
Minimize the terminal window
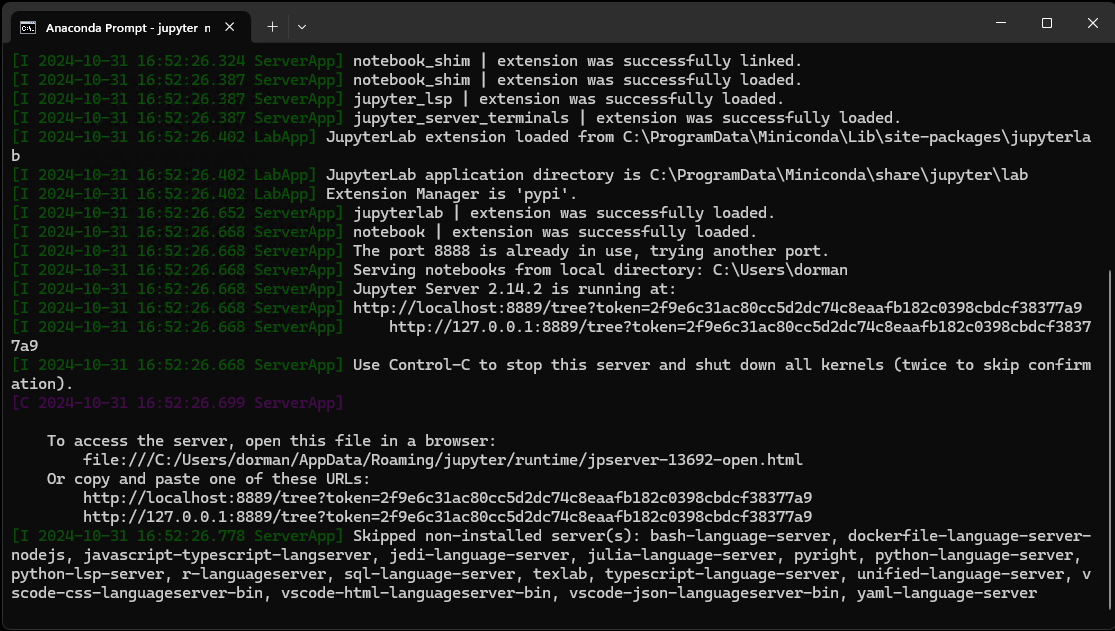(x=999, y=22)
